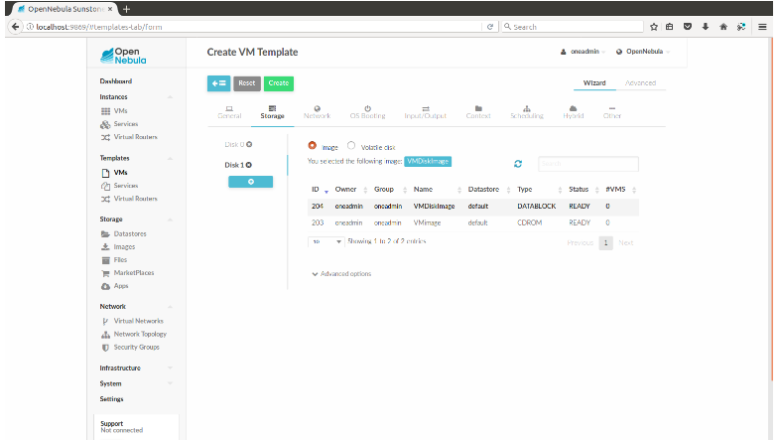Screen dimensions: 780x440
Task: Open the entries-per-page dropdown
Action: 327,242
